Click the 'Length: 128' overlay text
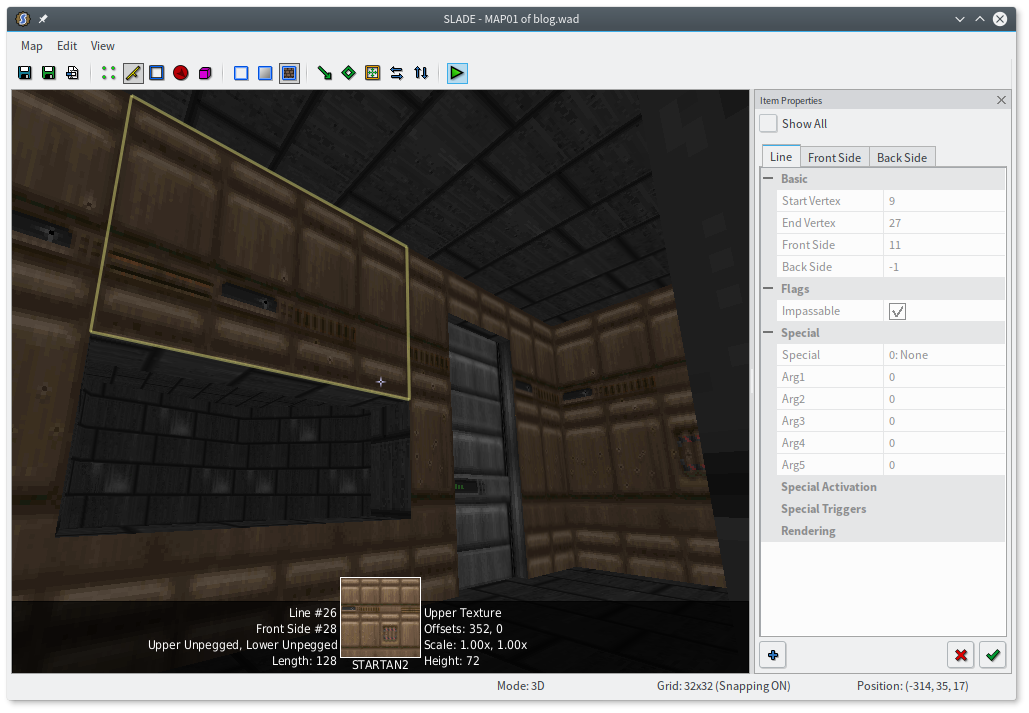 coord(304,661)
